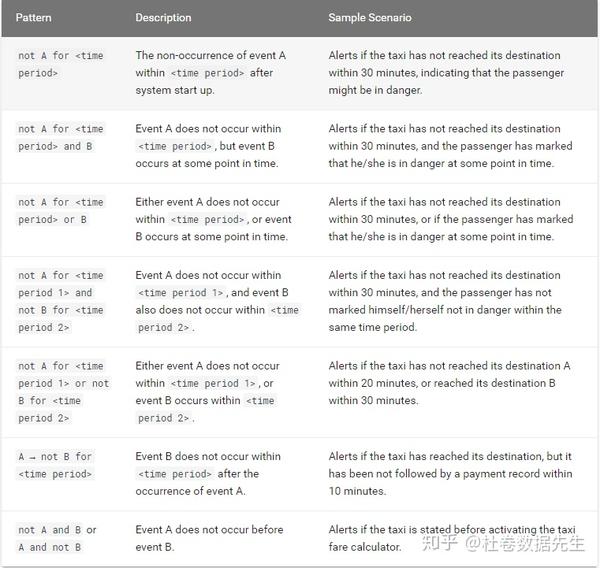Click scenario 'marked himself/herself not in danger'

(x=445, y=301)
